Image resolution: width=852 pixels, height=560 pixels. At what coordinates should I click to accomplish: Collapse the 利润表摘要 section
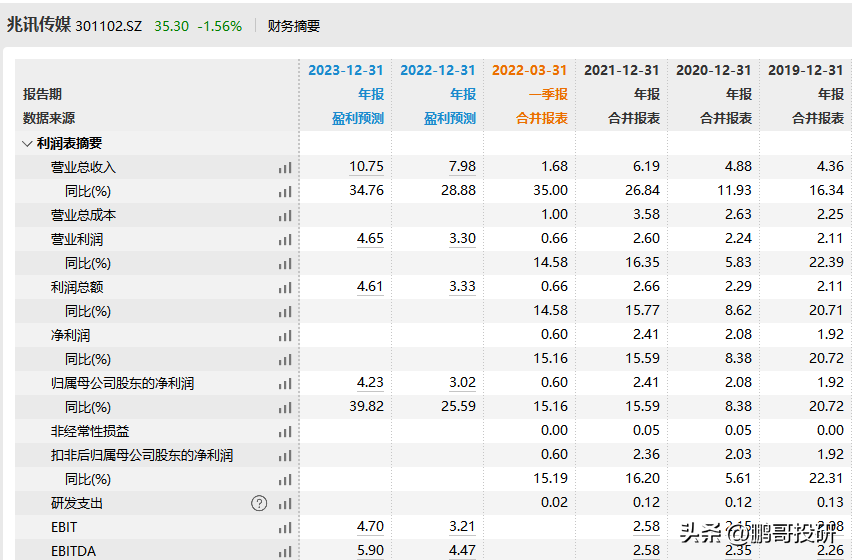27,144
